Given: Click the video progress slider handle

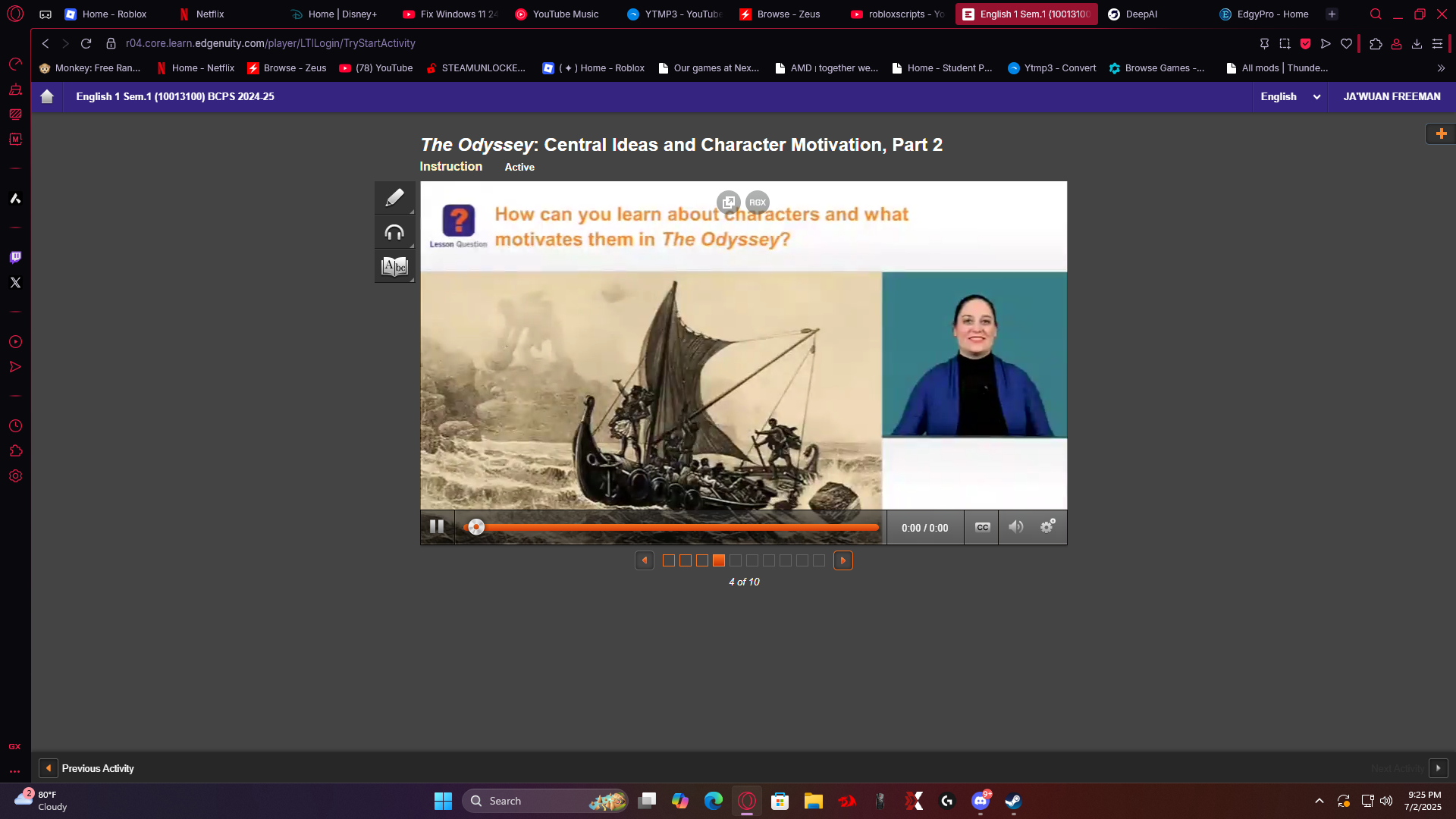Looking at the screenshot, I should pyautogui.click(x=475, y=527).
